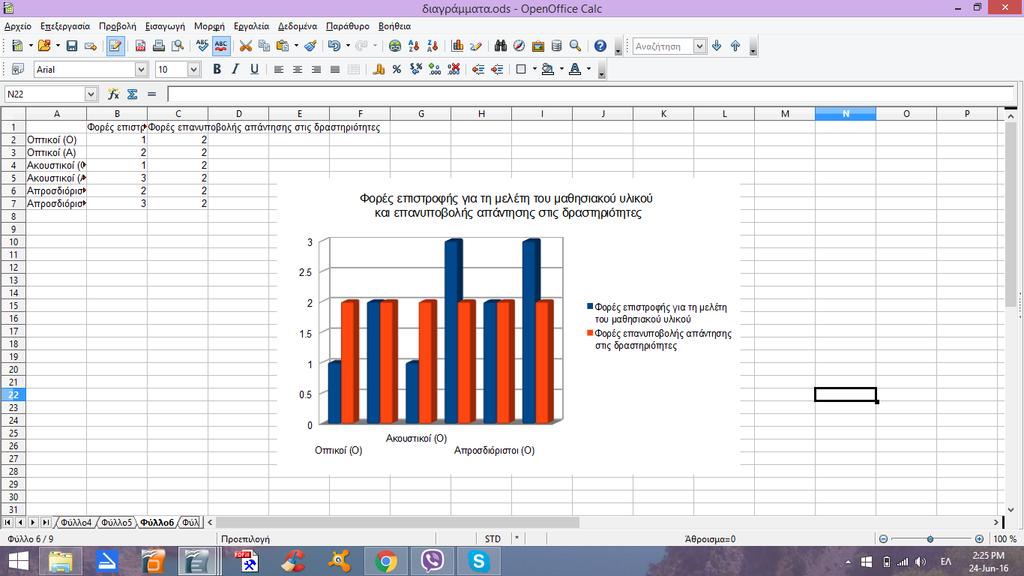
Task: Apply Currency number format icon
Action: pos(379,69)
